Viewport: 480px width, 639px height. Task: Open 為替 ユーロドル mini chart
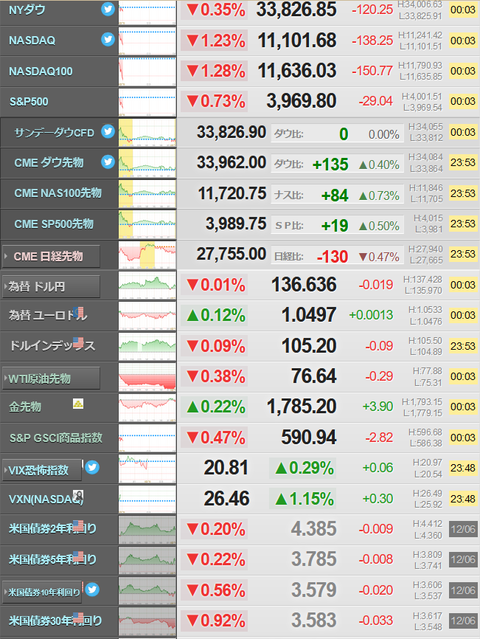click(x=148, y=316)
